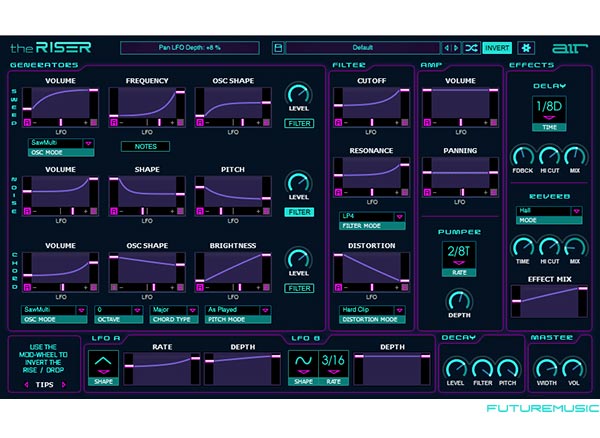
Task: Click the Default preset name field
Action: pyautogui.click(x=362, y=48)
